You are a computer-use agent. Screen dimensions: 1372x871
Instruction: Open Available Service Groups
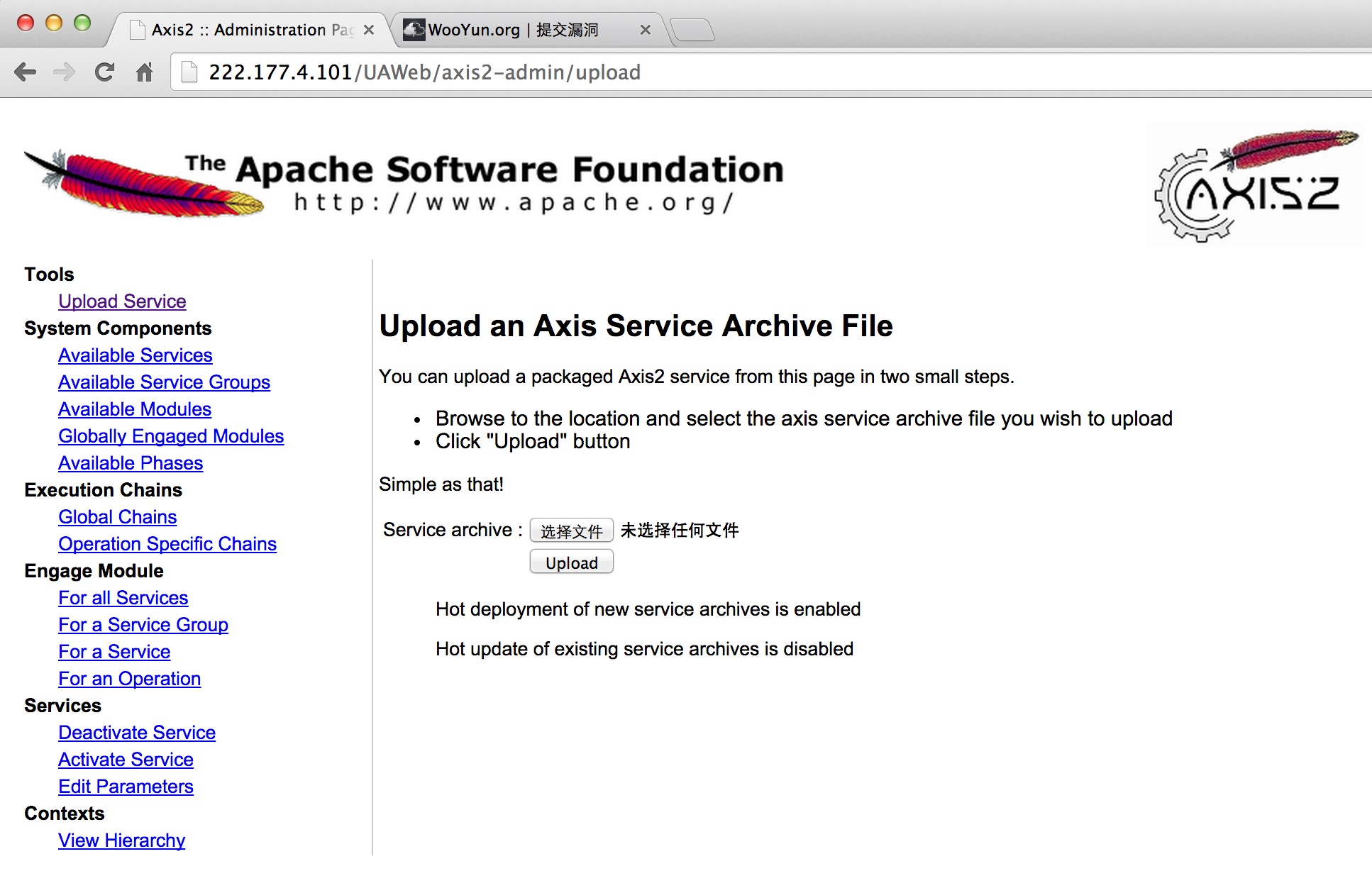tap(164, 382)
